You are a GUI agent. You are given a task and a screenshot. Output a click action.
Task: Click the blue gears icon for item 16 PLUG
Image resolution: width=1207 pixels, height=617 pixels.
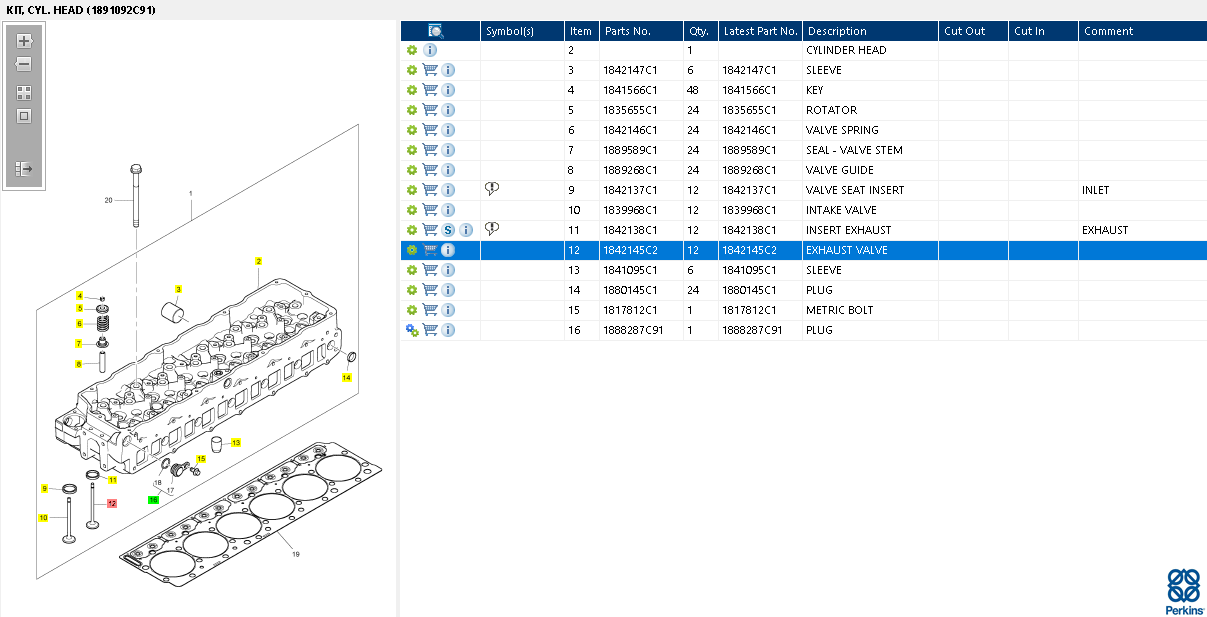click(x=411, y=330)
